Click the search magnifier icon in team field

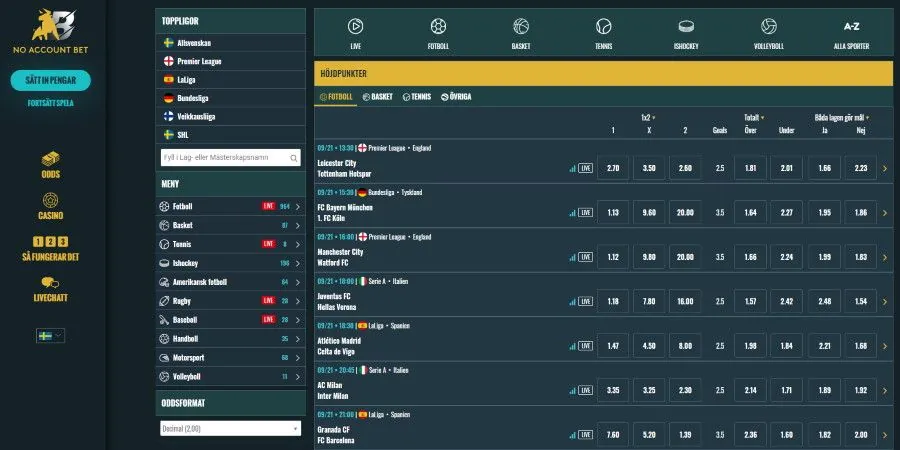(294, 158)
